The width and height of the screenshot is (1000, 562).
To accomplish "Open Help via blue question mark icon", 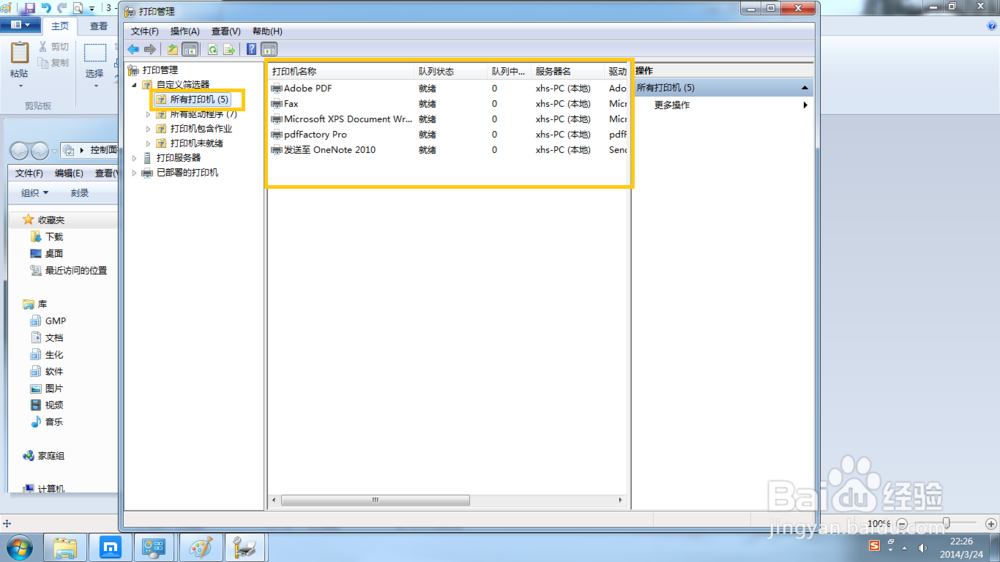I will click(251, 49).
